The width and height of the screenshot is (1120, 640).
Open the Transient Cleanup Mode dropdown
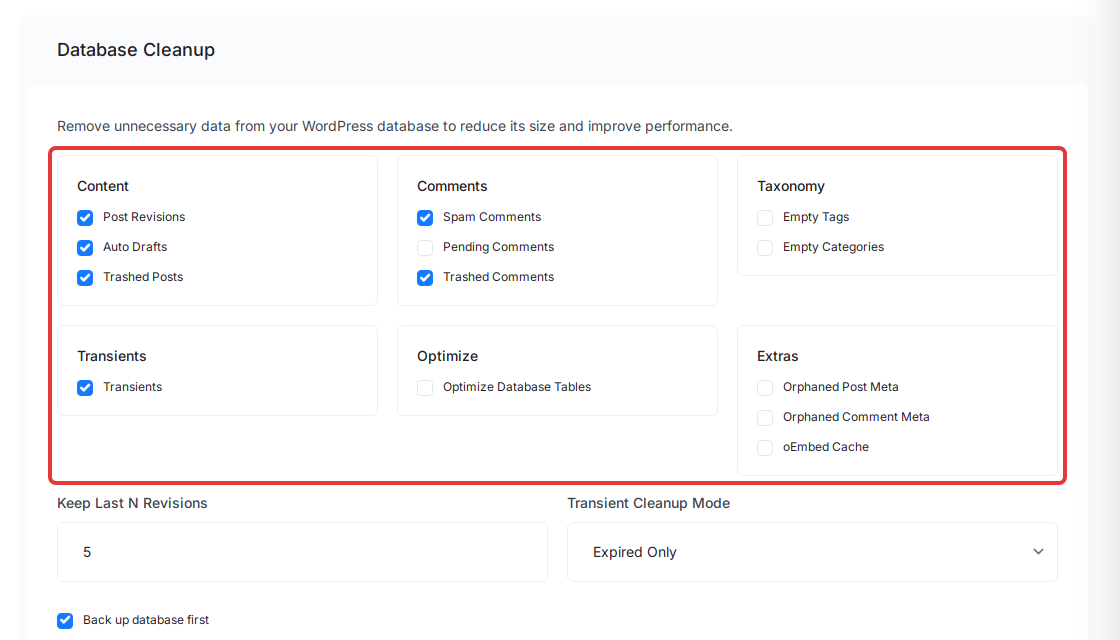(812, 552)
